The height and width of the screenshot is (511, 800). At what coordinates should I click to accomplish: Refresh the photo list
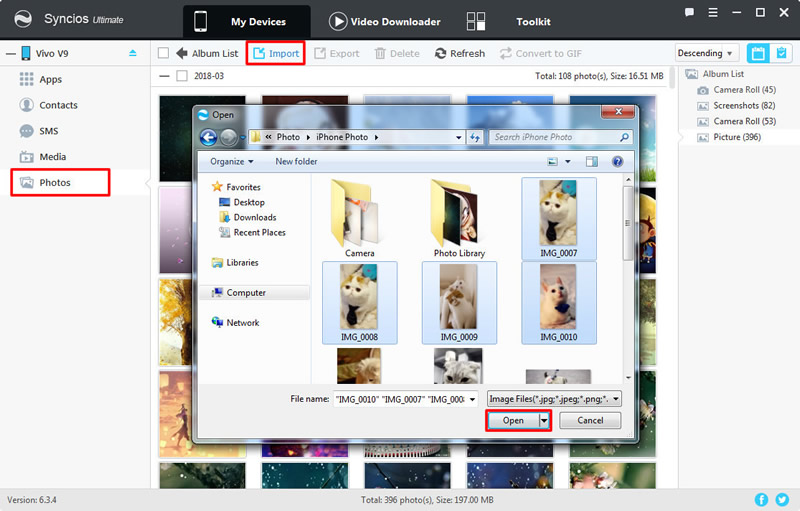(460, 54)
